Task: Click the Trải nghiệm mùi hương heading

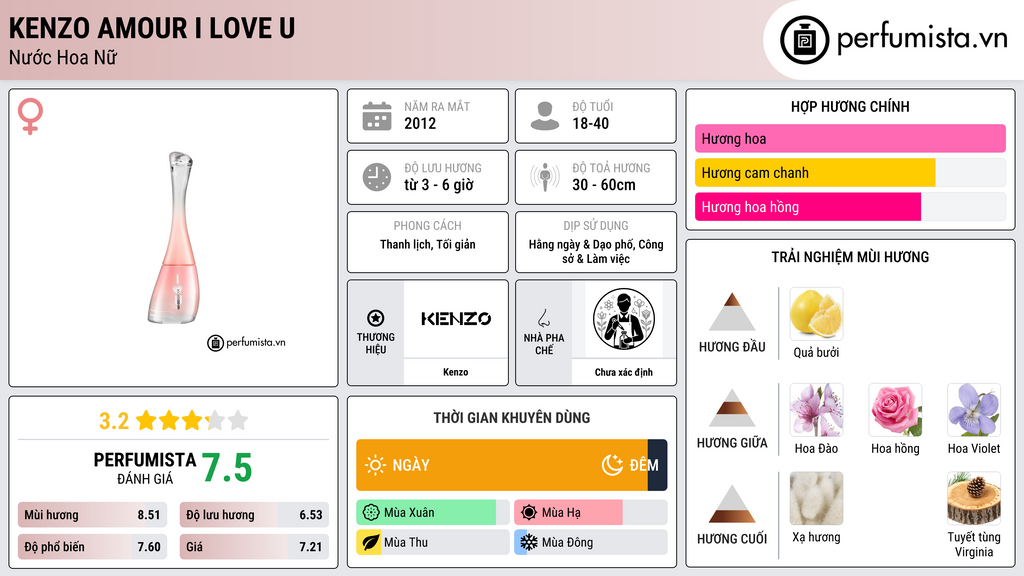Action: click(x=850, y=257)
